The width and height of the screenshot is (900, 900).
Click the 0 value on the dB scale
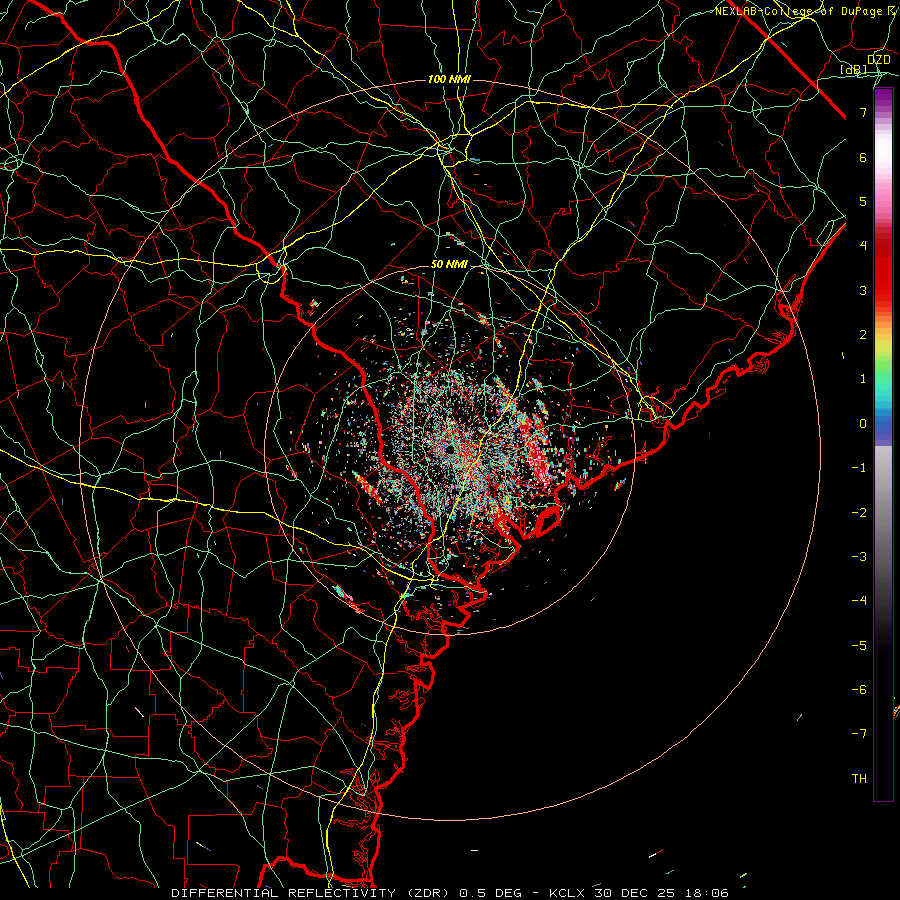863,424
